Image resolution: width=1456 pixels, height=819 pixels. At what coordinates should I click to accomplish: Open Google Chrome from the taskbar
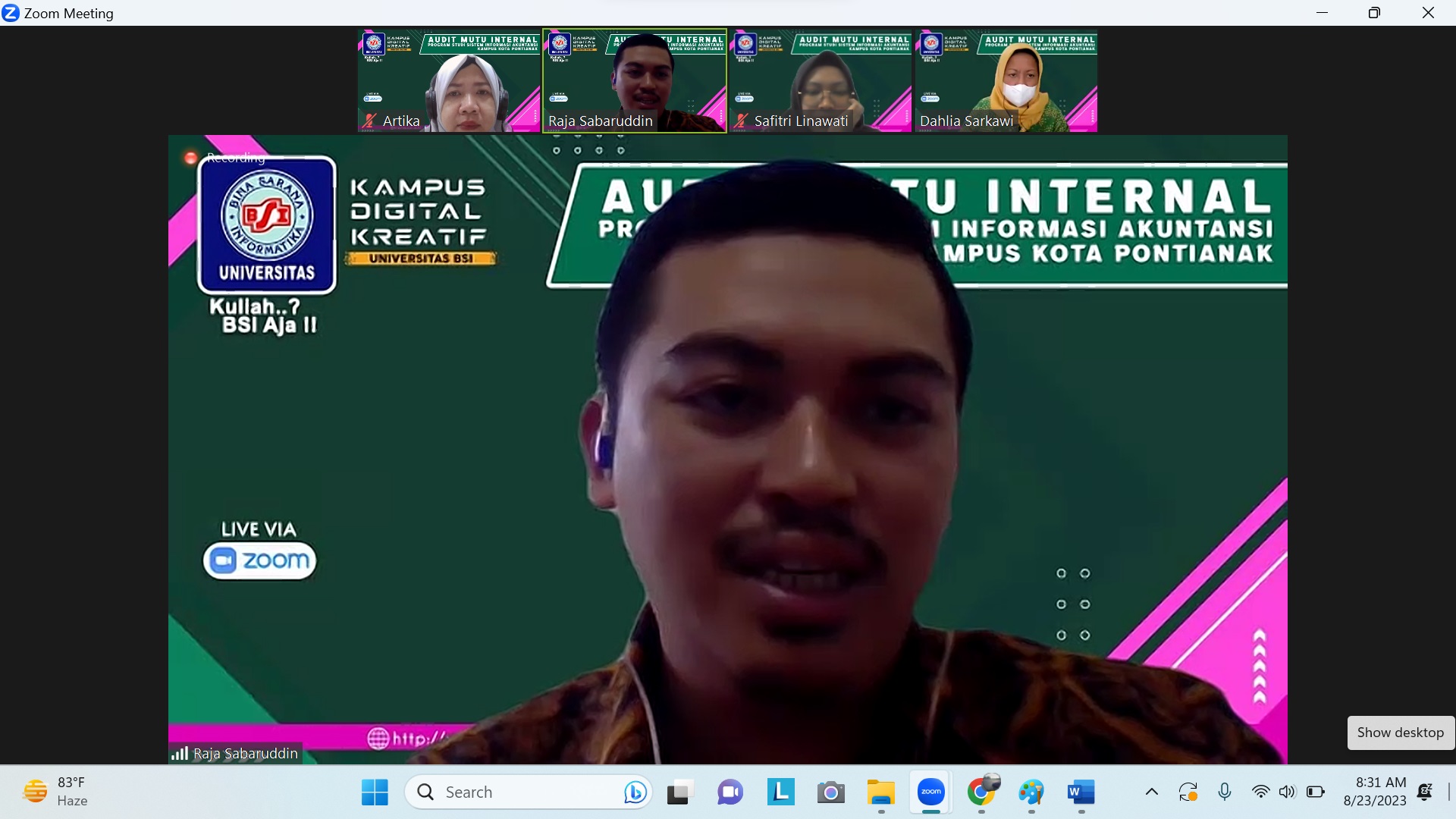tap(982, 792)
